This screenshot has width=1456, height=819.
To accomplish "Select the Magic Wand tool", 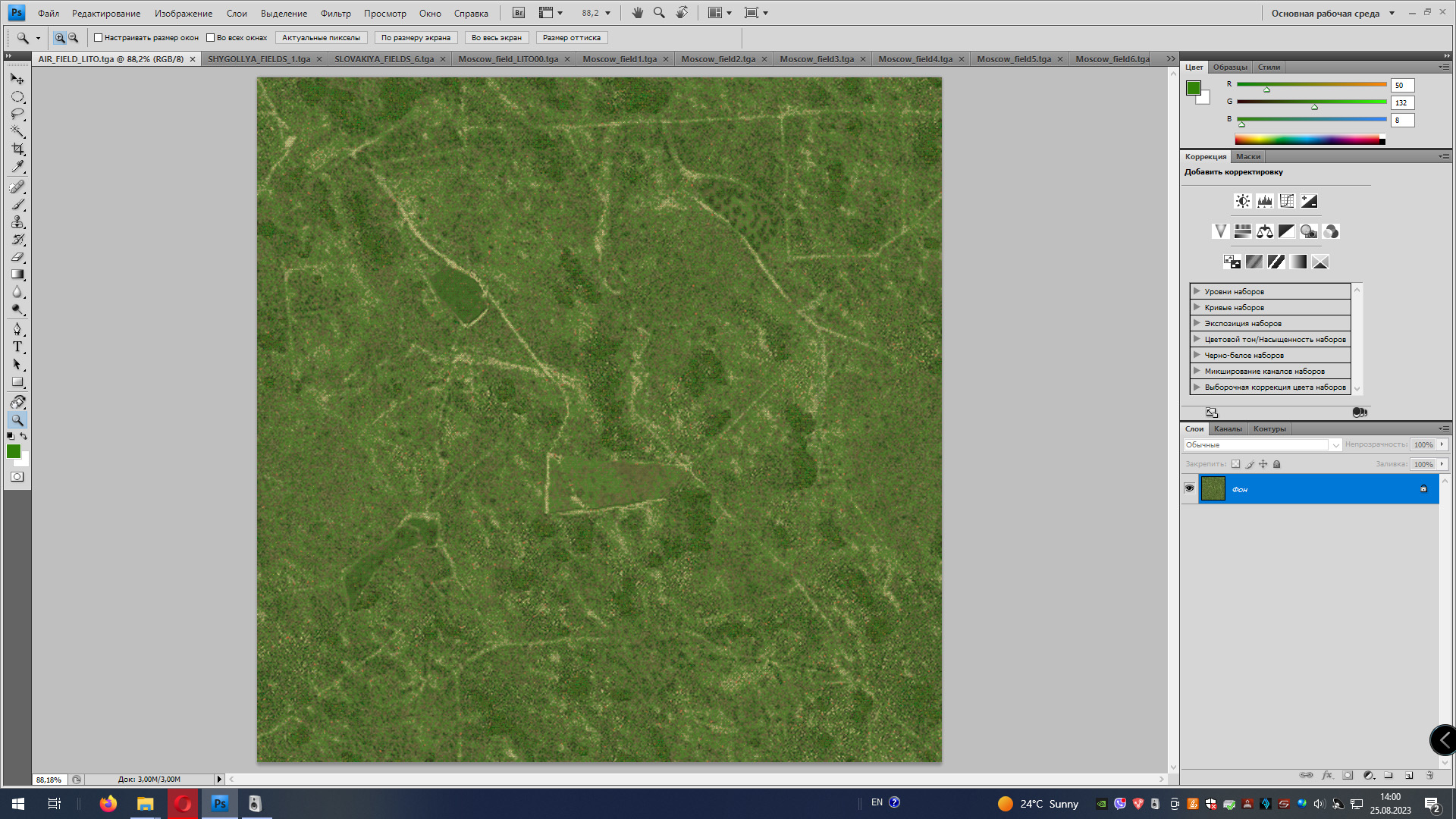I will coord(17,131).
